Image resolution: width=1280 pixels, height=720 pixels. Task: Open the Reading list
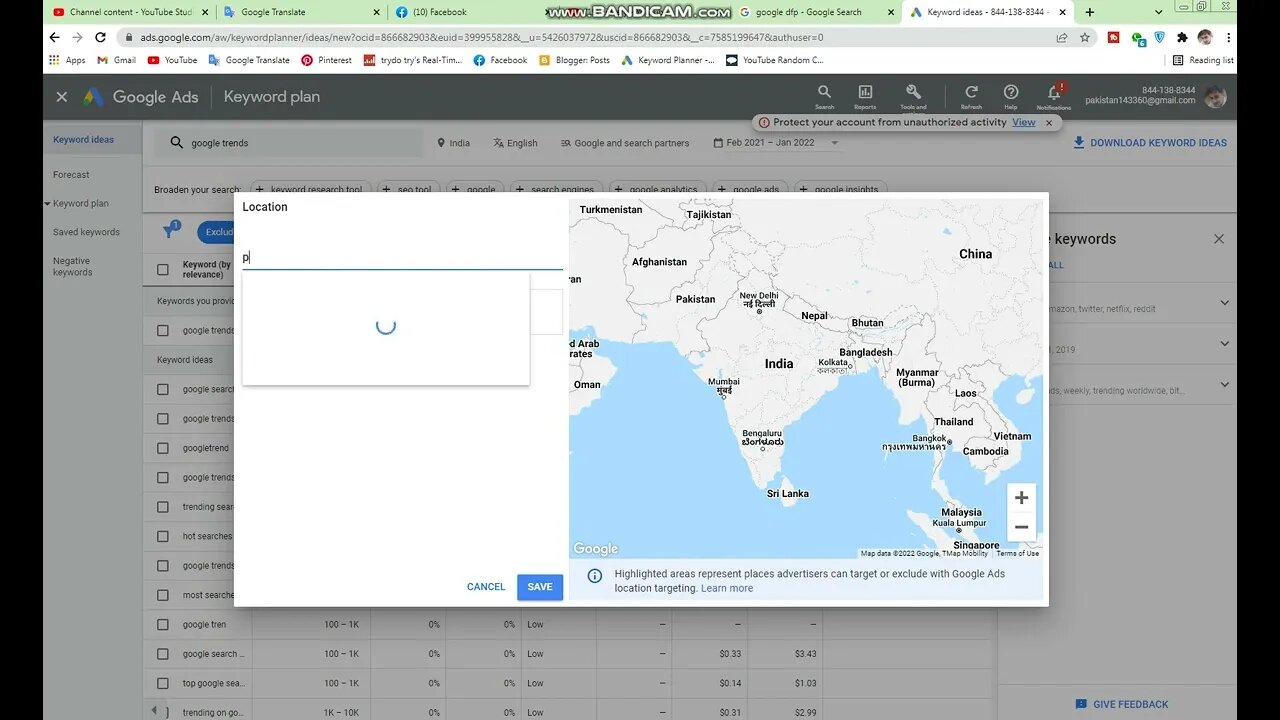click(x=1203, y=60)
